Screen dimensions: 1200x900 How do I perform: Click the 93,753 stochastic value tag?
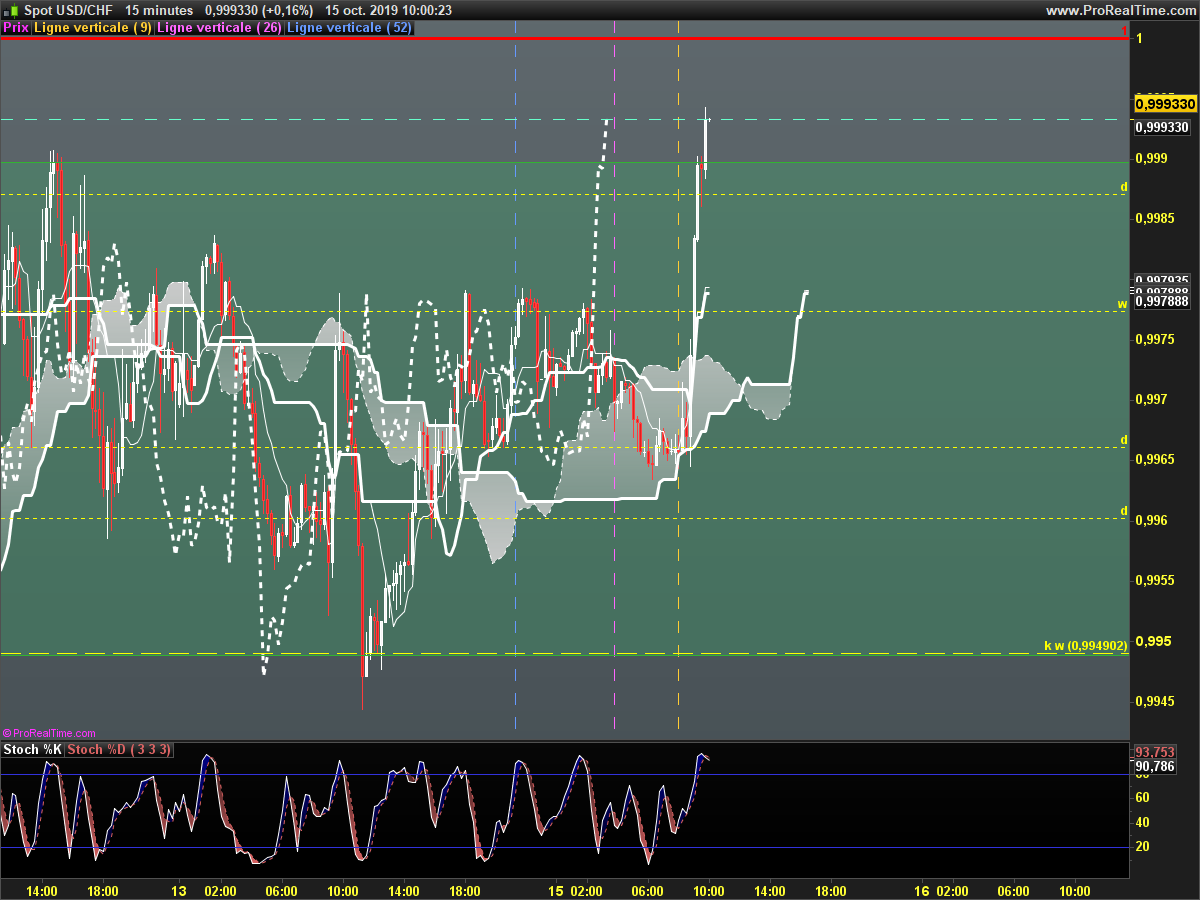coord(1154,752)
